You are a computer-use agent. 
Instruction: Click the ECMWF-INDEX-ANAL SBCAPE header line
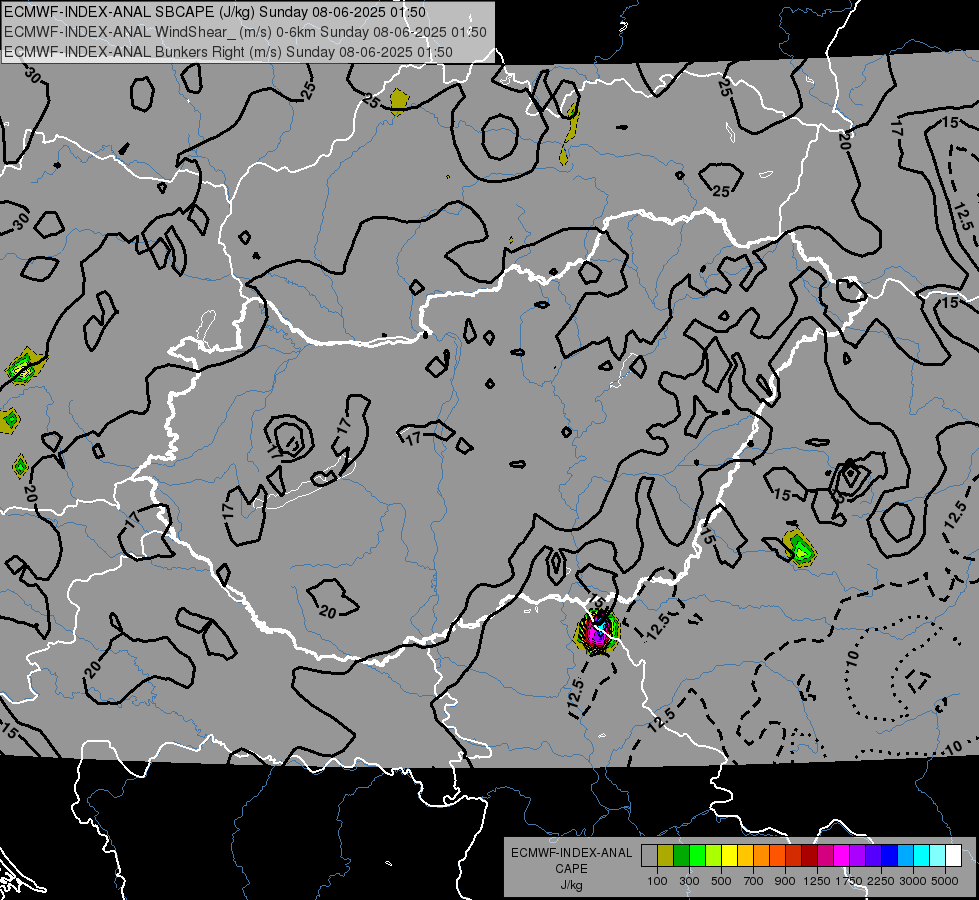tap(215, 12)
